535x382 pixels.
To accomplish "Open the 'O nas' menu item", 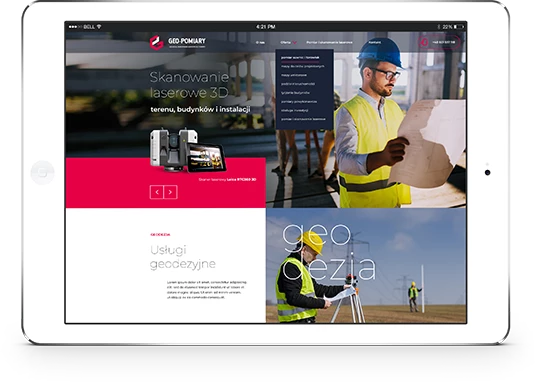I will 260,43.
